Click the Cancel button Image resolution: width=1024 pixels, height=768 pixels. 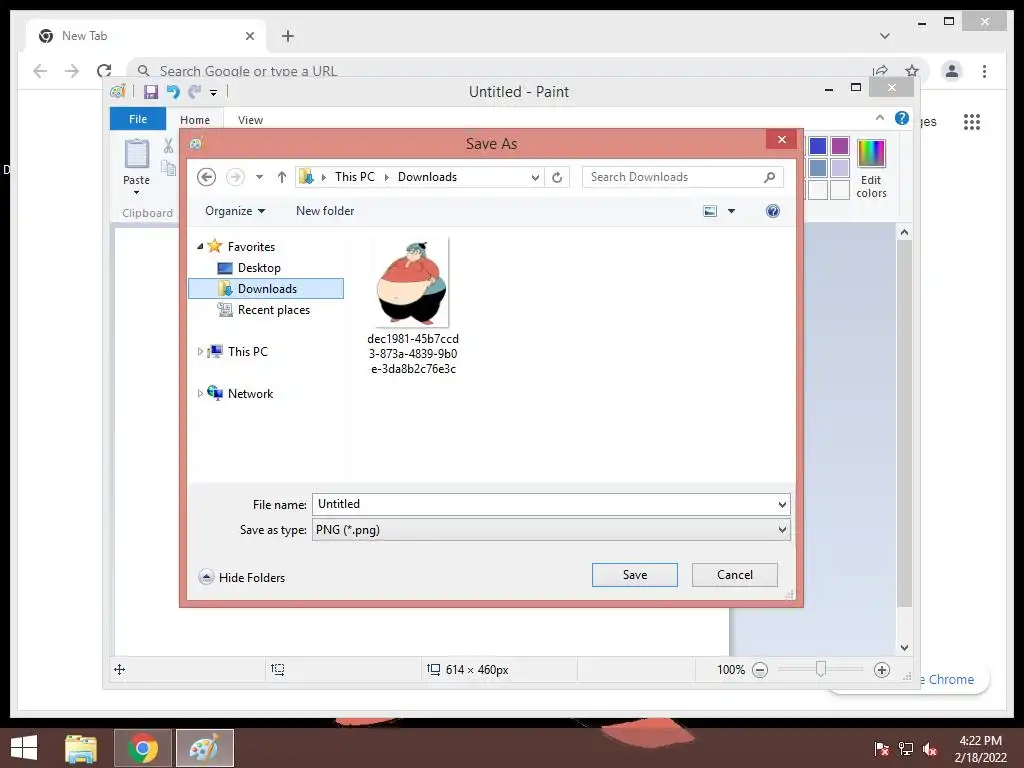pos(735,575)
